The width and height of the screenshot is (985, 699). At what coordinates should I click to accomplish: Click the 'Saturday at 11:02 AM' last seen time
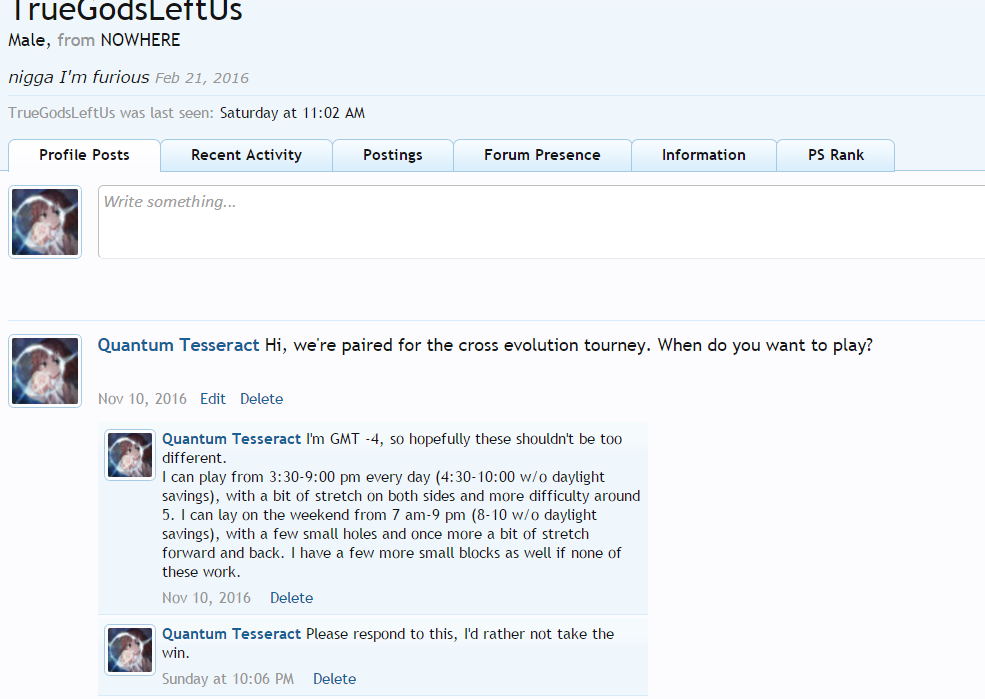point(292,113)
